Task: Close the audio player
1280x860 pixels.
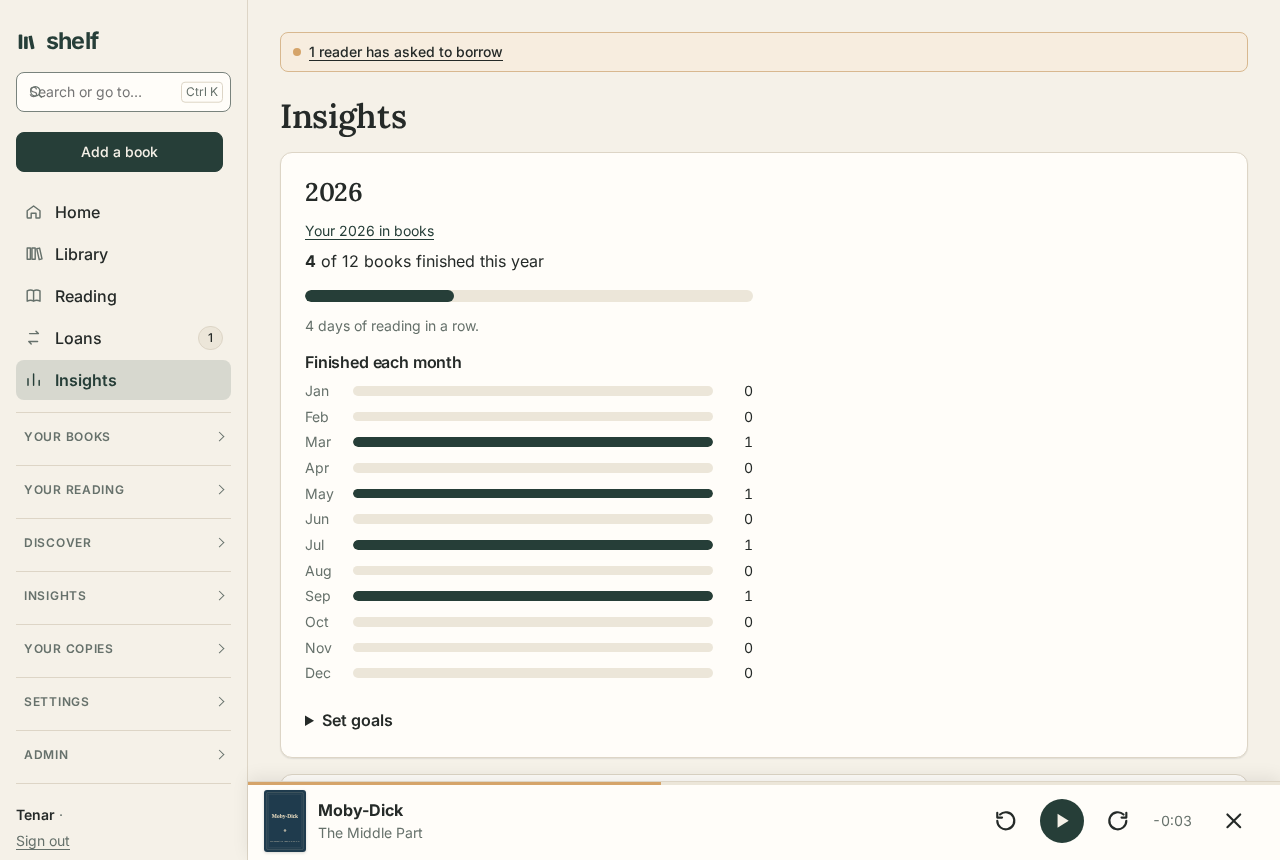Action: (x=1234, y=821)
